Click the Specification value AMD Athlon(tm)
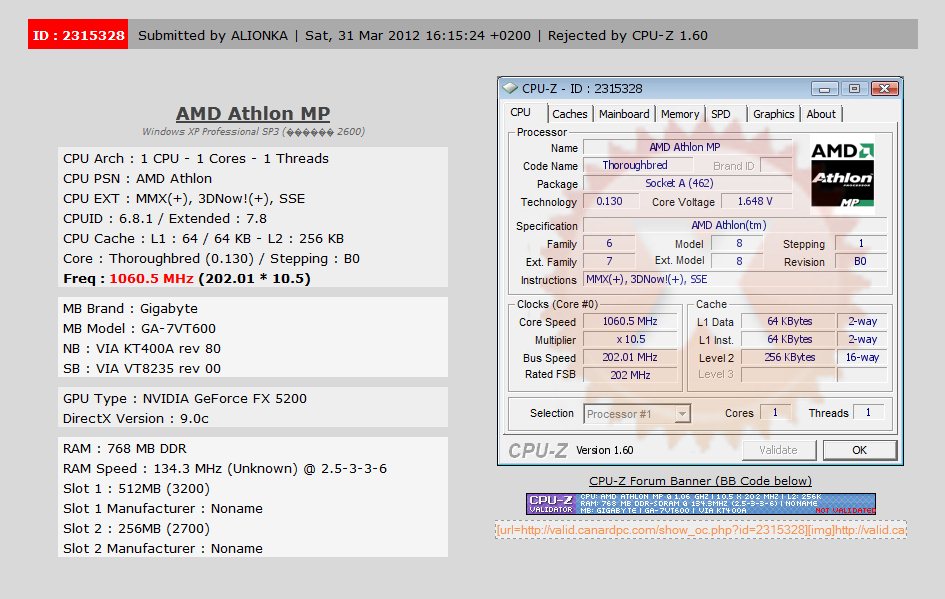This screenshot has width=945, height=599. click(x=735, y=225)
